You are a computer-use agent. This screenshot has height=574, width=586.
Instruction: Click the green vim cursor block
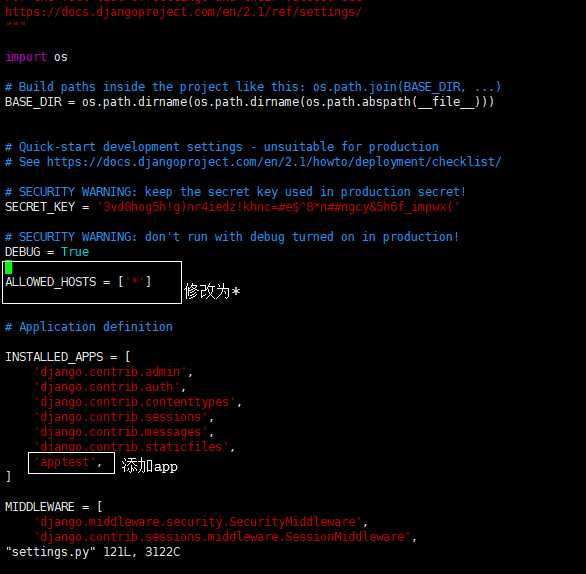tap(9, 267)
